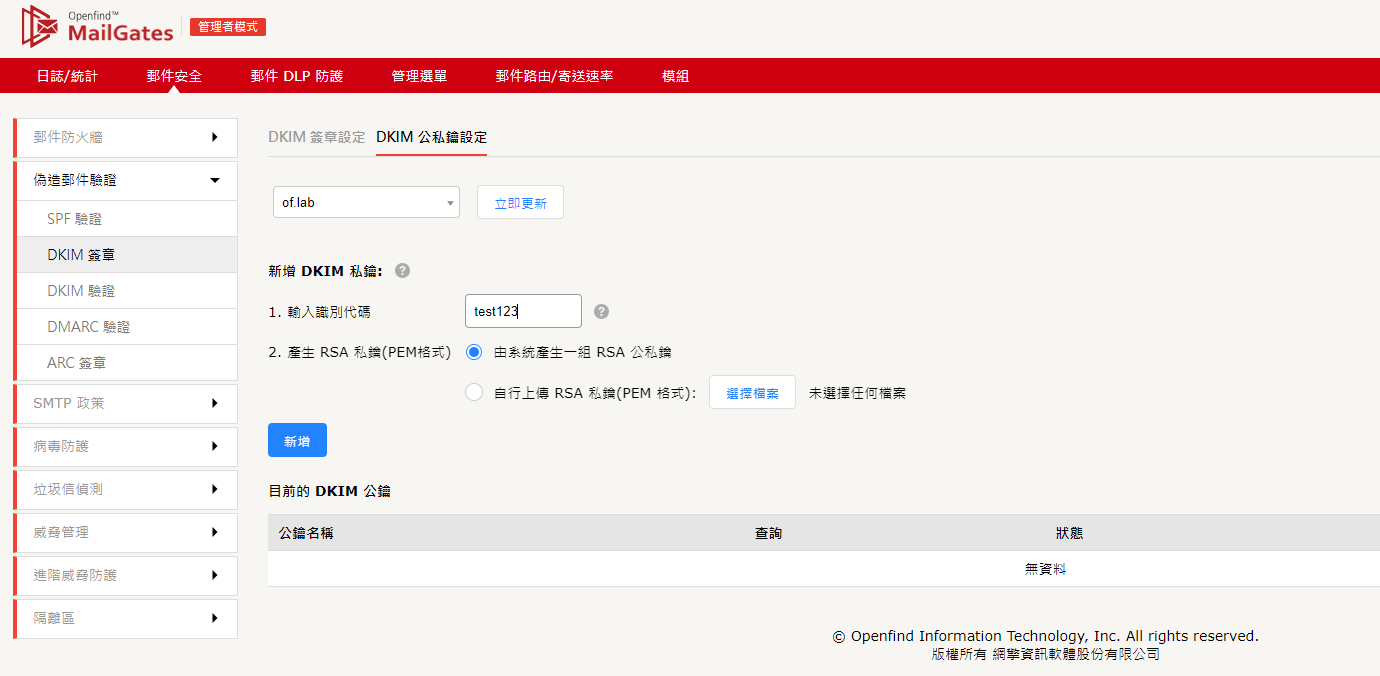Open help tooltip beside 新增 DKIM 私鑰

[401, 270]
